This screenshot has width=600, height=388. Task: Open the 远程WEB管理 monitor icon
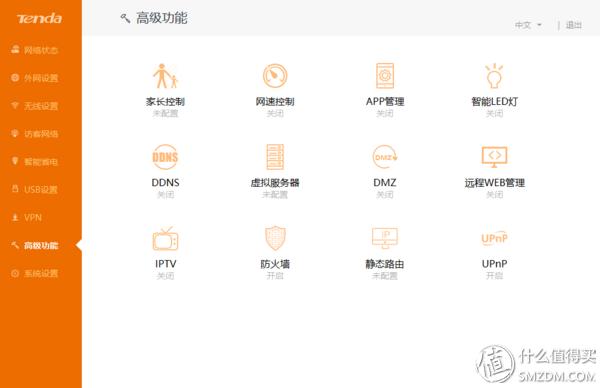494,157
